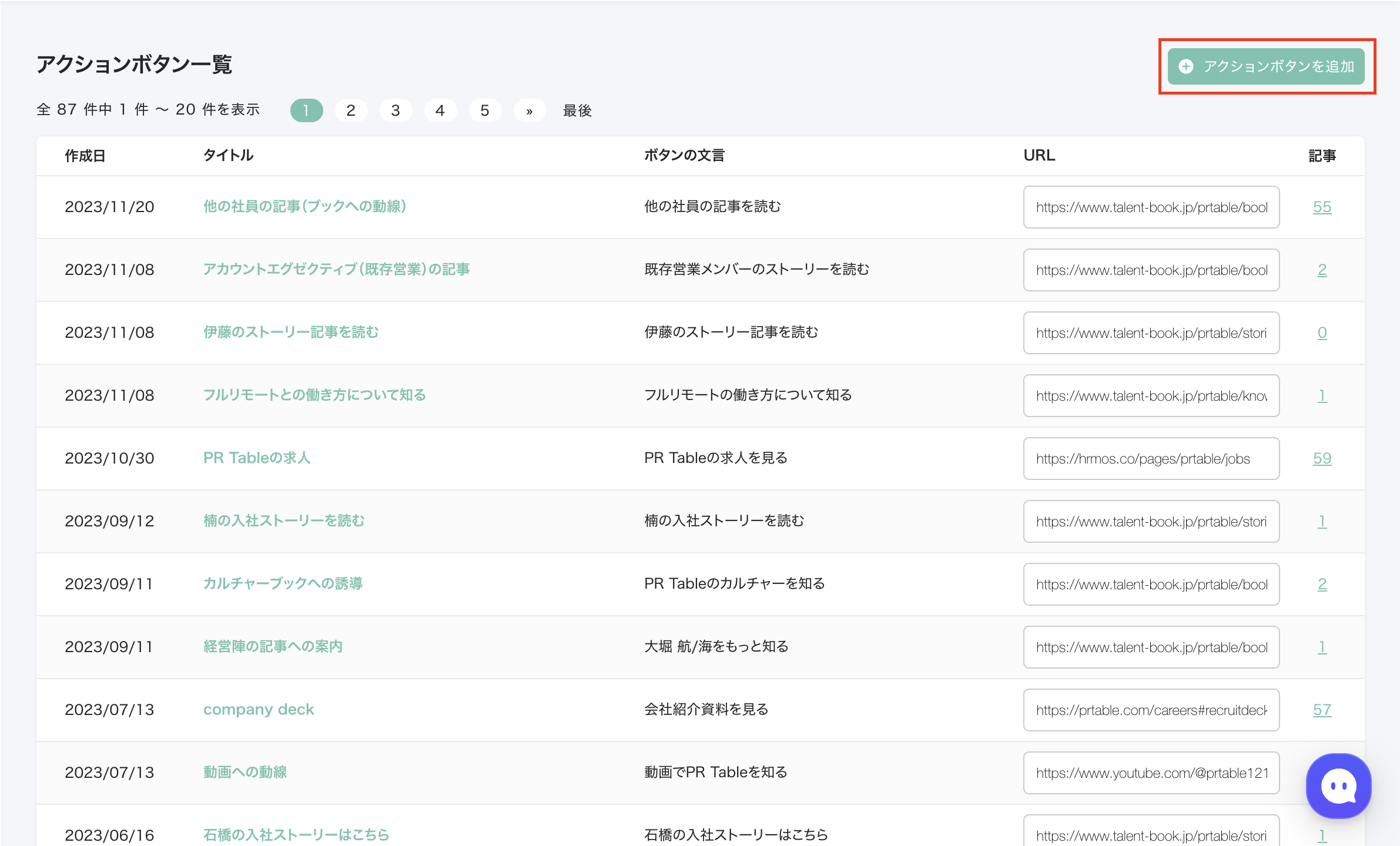Go to page 2 of the list

[351, 110]
